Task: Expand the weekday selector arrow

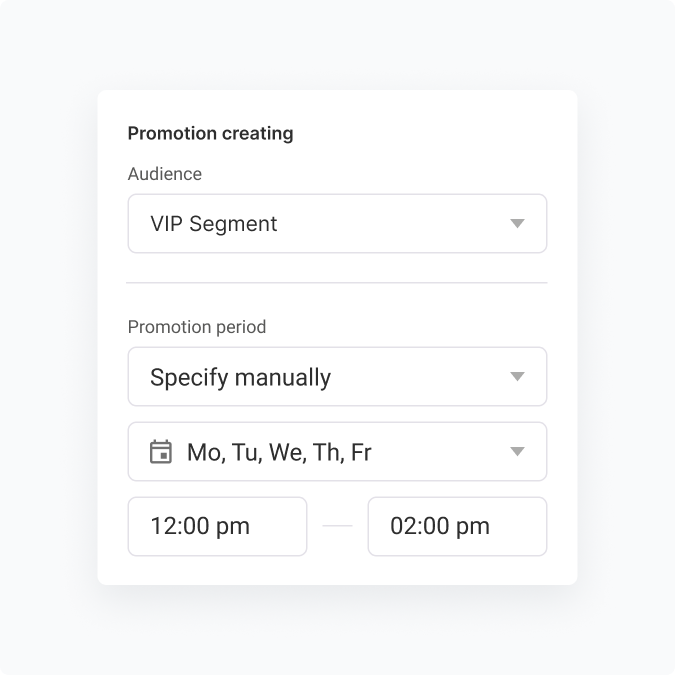Action: pos(517,452)
